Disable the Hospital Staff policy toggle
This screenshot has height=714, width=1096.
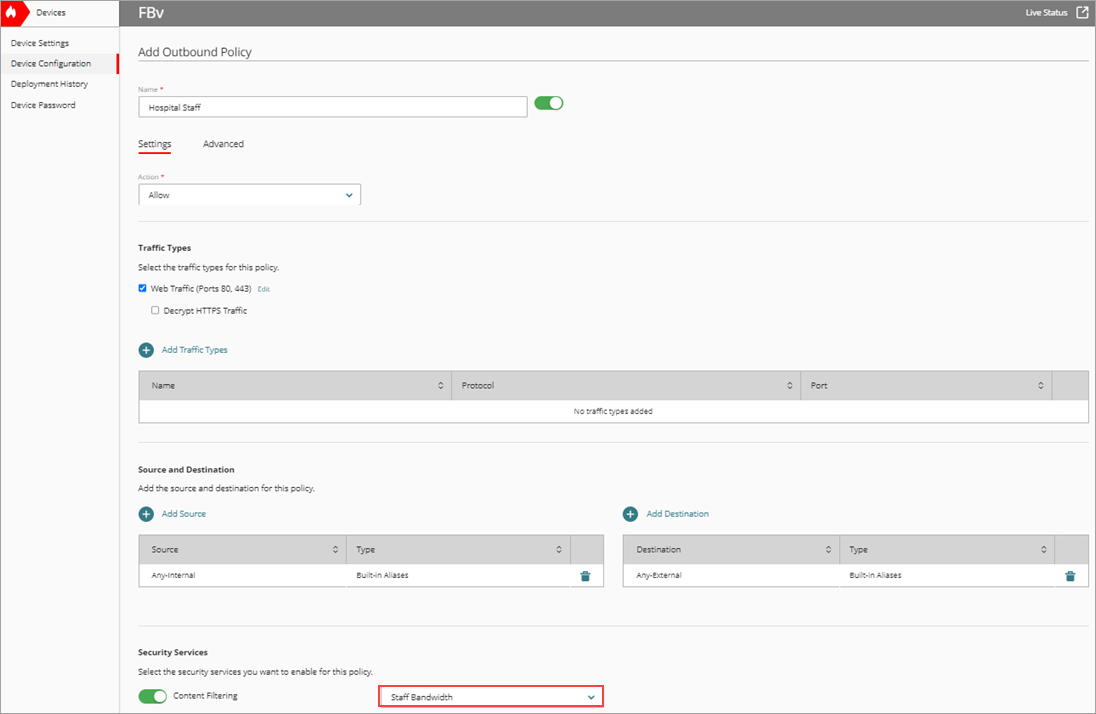coord(548,102)
